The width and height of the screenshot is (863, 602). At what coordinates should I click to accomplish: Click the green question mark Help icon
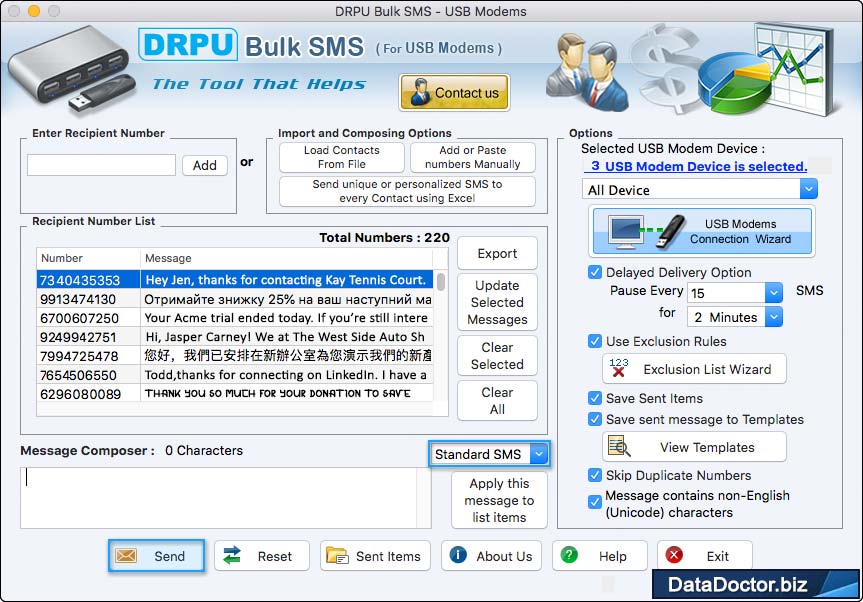point(569,555)
